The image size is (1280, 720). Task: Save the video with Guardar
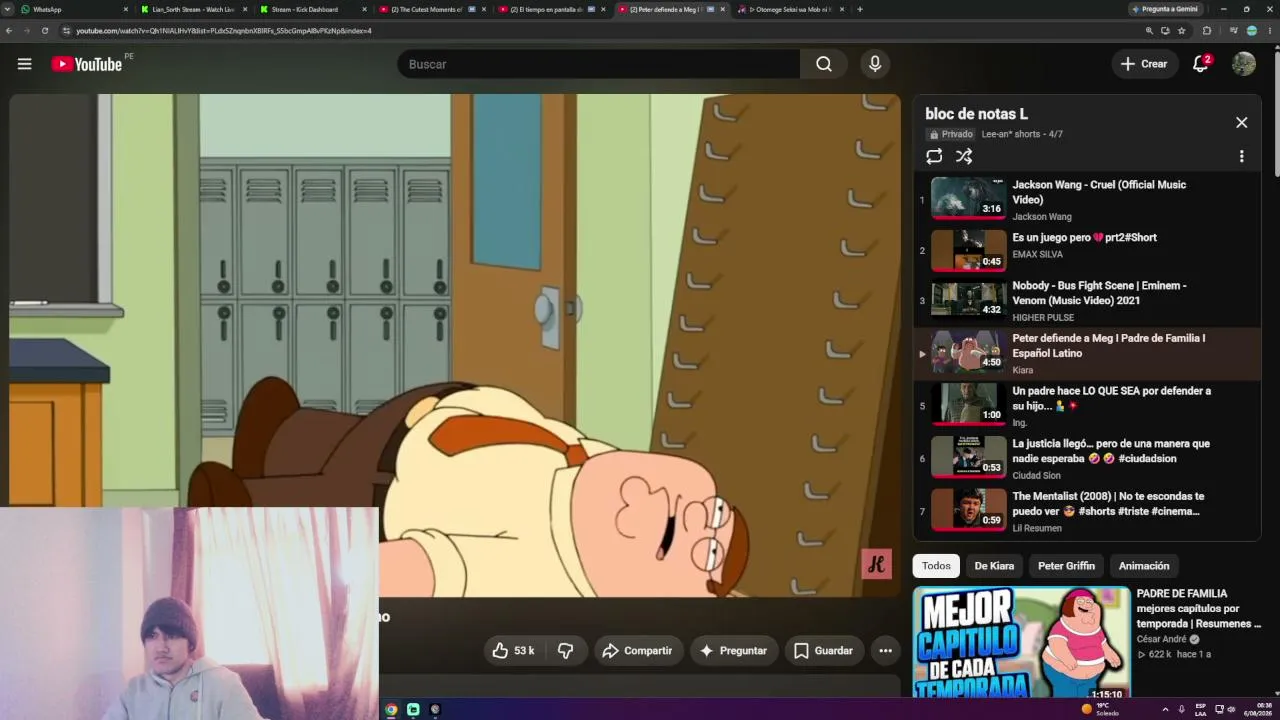click(823, 651)
